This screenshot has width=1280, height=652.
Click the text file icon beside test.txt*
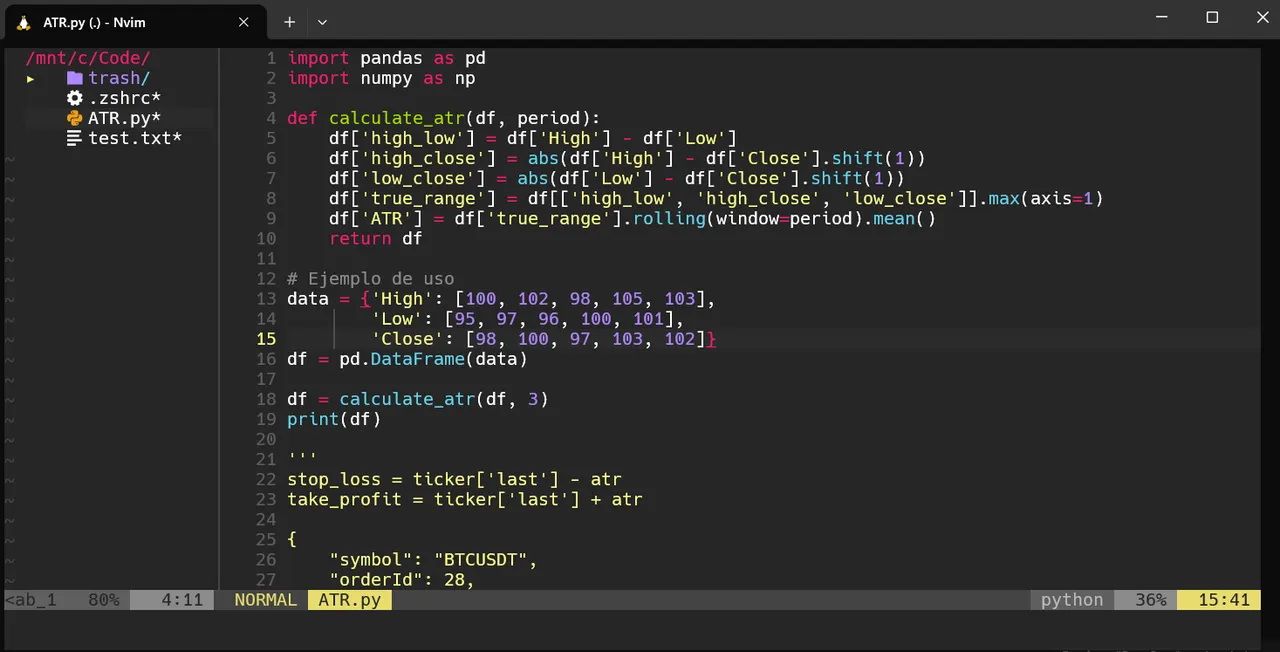tap(74, 138)
